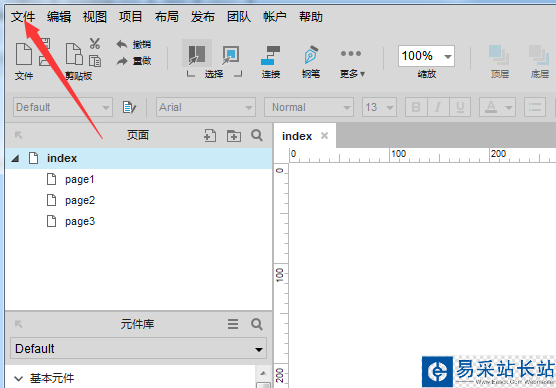Open the 发布 menu
Viewport: 556px width, 388px height.
point(203,17)
